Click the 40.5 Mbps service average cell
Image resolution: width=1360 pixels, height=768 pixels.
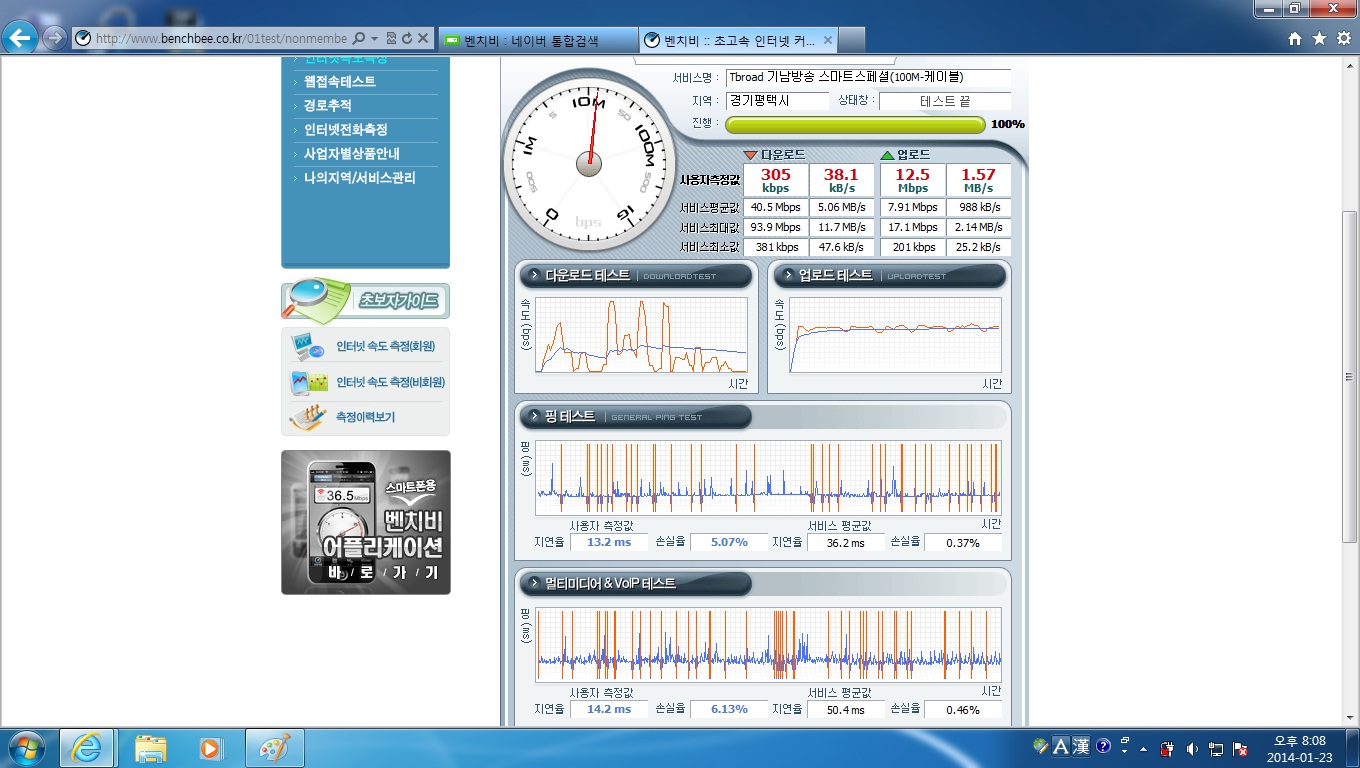775,208
